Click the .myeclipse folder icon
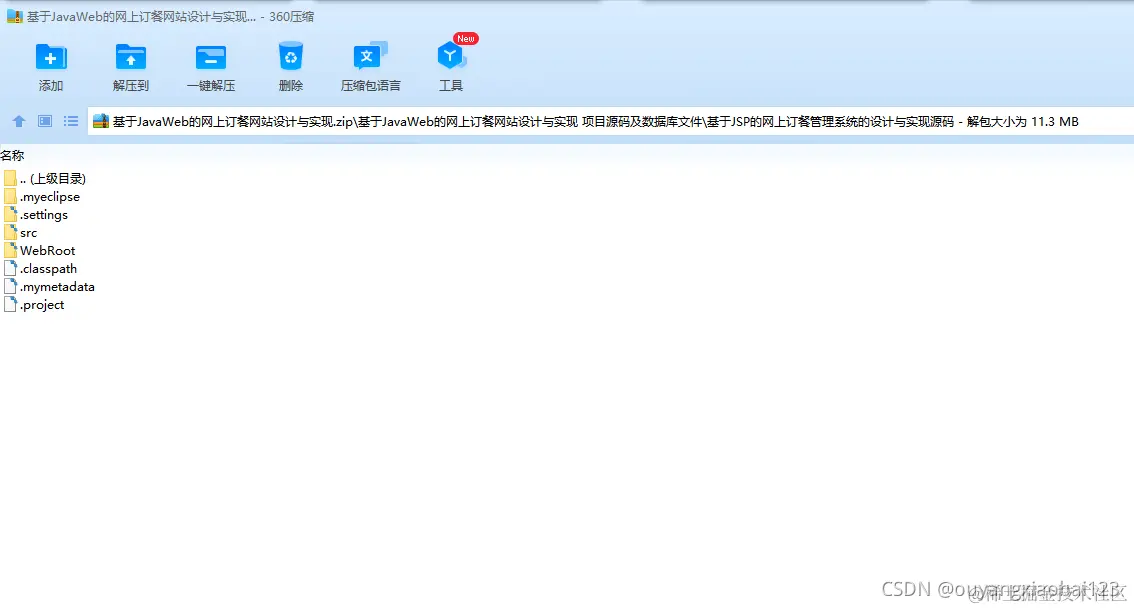Screen dimensions: 1134x610 10,197
